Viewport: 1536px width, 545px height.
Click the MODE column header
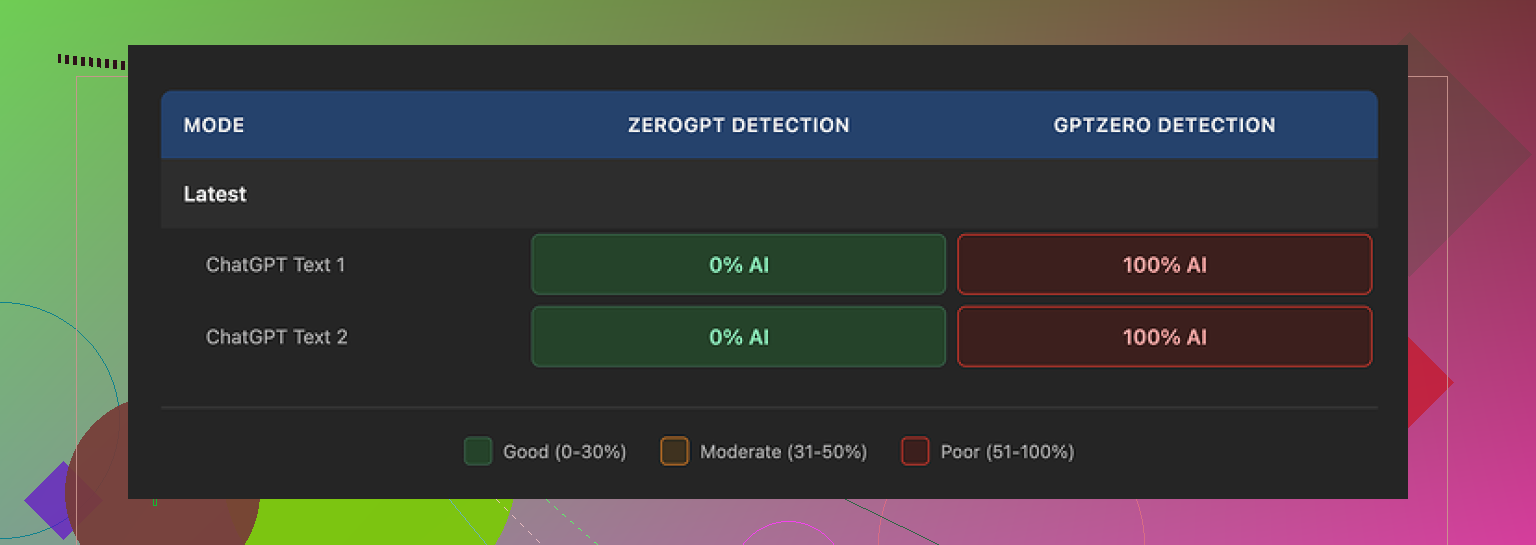click(x=214, y=125)
